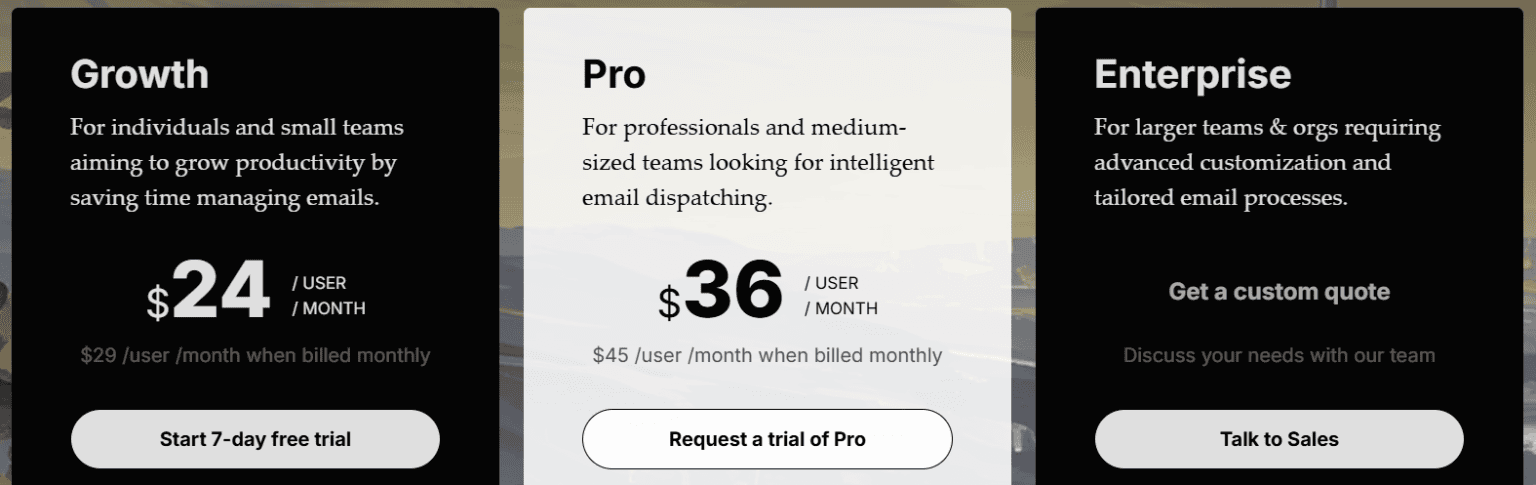Click the Start 7-day free trial button

click(x=255, y=439)
